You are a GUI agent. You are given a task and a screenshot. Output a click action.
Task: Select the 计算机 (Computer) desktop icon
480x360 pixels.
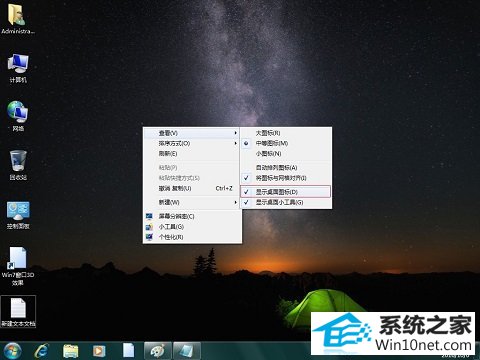pos(18,68)
